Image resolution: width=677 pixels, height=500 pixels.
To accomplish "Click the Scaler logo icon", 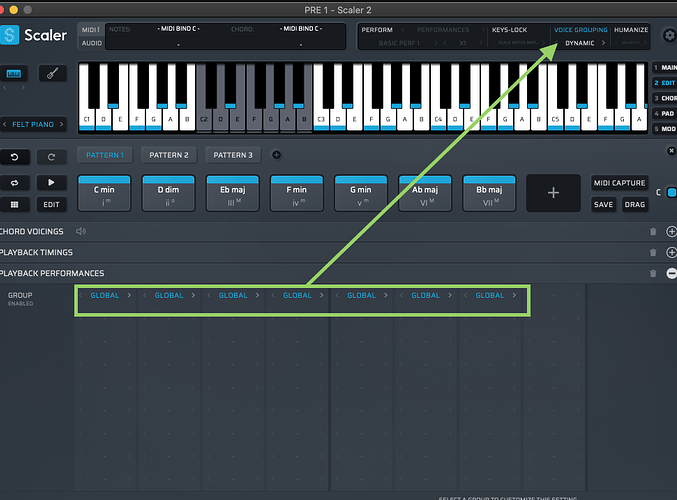I will tap(9, 35).
